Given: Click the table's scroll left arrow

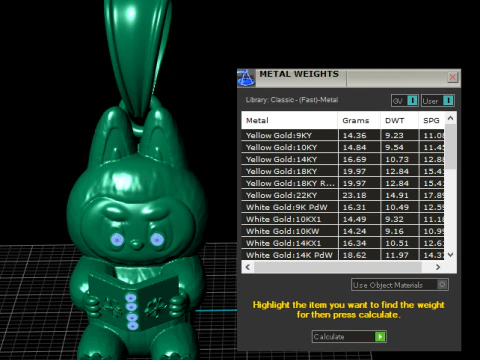Looking at the screenshot, I should point(248,267).
